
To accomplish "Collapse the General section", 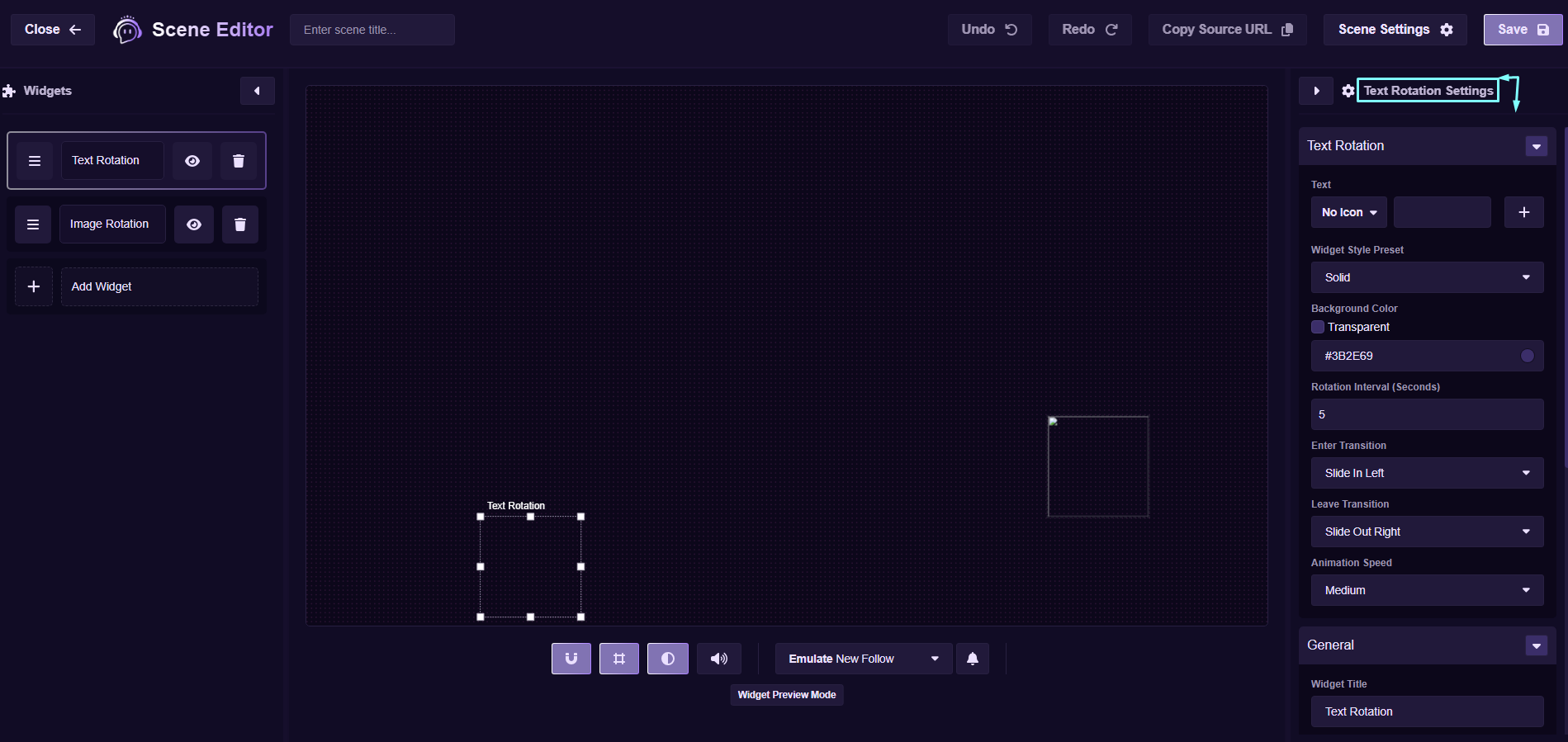I will coord(1537,646).
